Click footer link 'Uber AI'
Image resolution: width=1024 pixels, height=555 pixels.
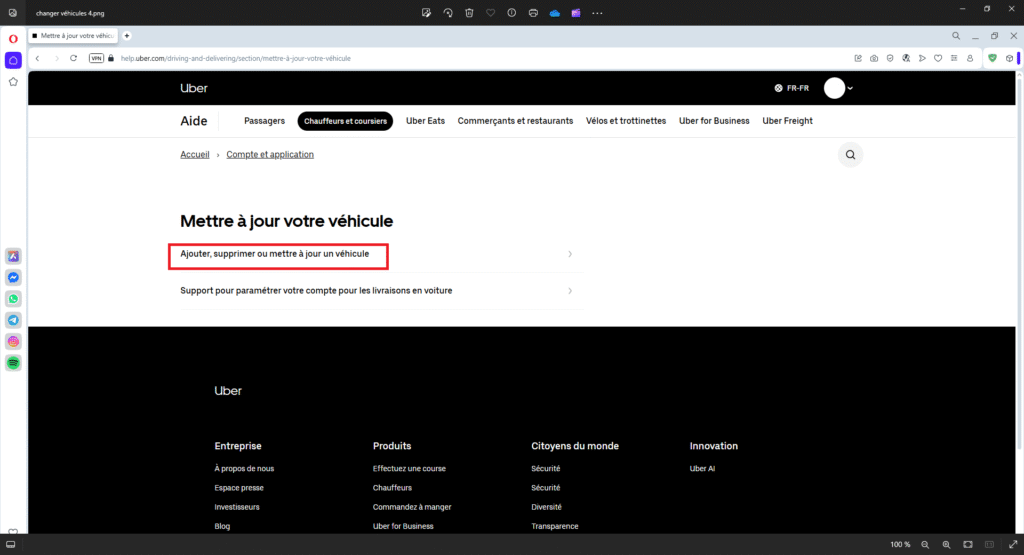tap(702, 469)
